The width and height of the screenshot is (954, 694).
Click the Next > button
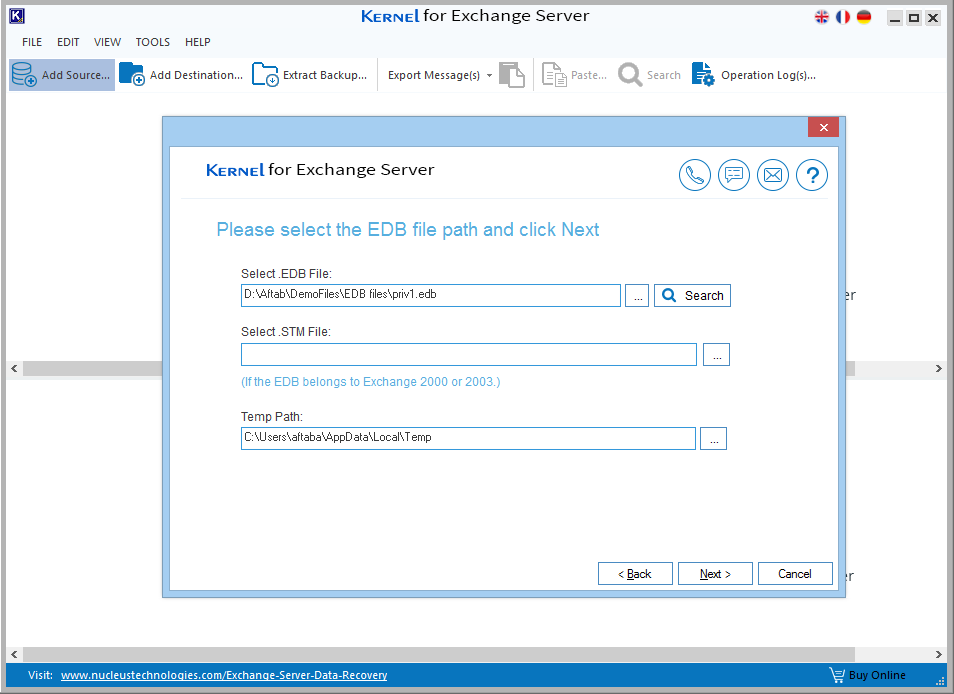click(x=715, y=574)
